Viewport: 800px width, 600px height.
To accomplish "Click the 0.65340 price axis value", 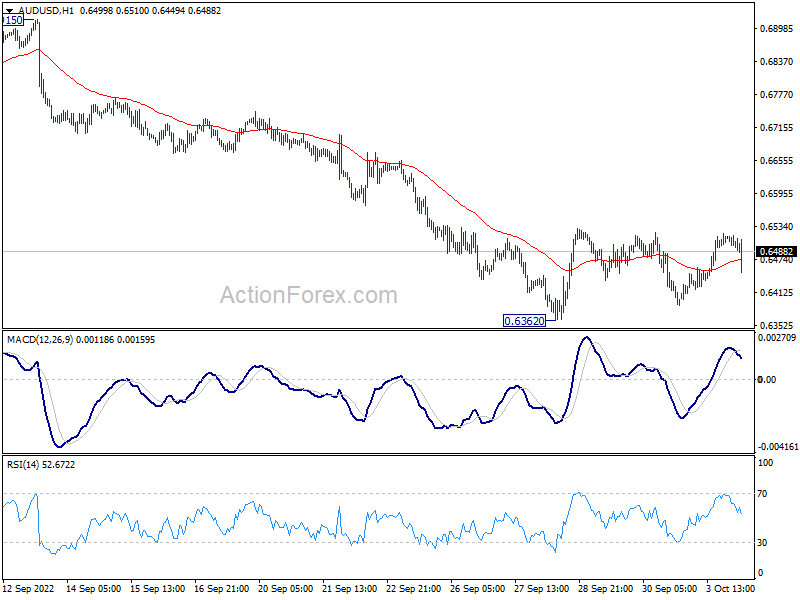I will (x=777, y=227).
